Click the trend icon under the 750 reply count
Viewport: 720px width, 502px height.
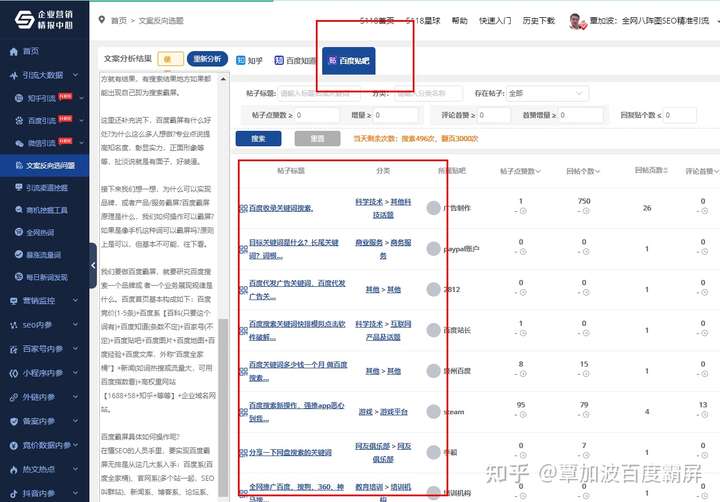pyautogui.click(x=586, y=211)
